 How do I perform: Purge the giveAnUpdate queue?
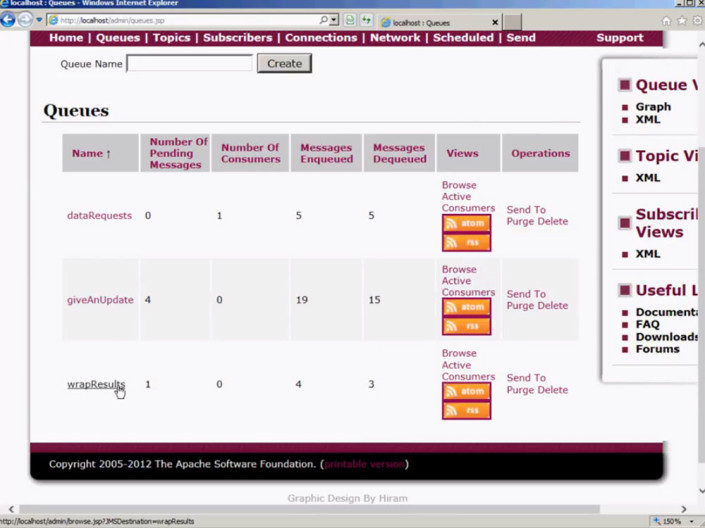(521, 306)
